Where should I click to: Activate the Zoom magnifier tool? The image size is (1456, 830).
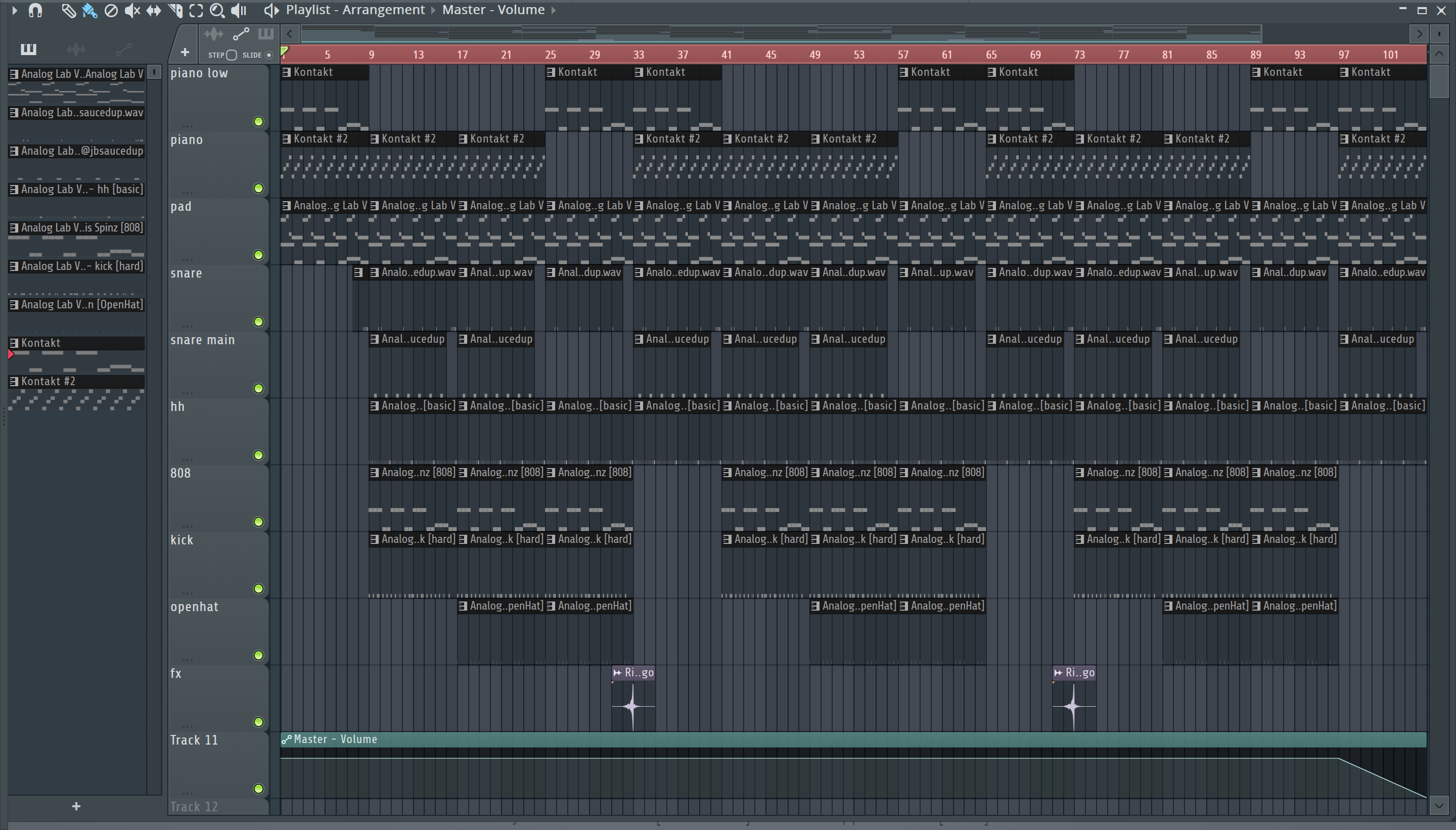pos(217,10)
